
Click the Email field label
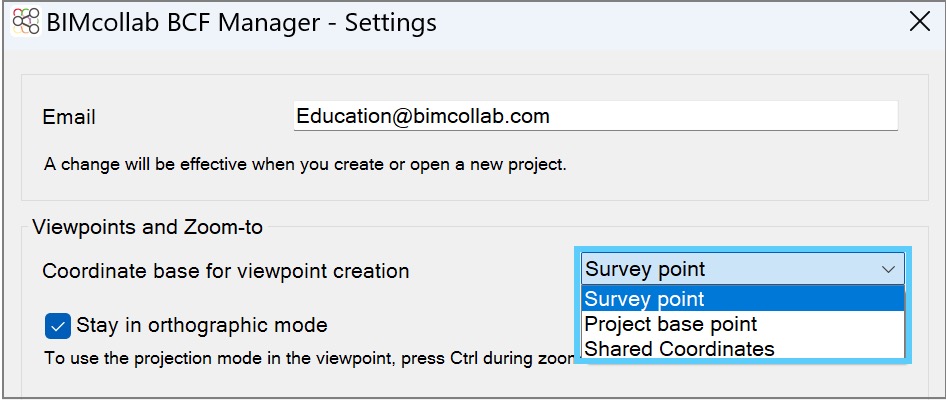click(x=69, y=116)
